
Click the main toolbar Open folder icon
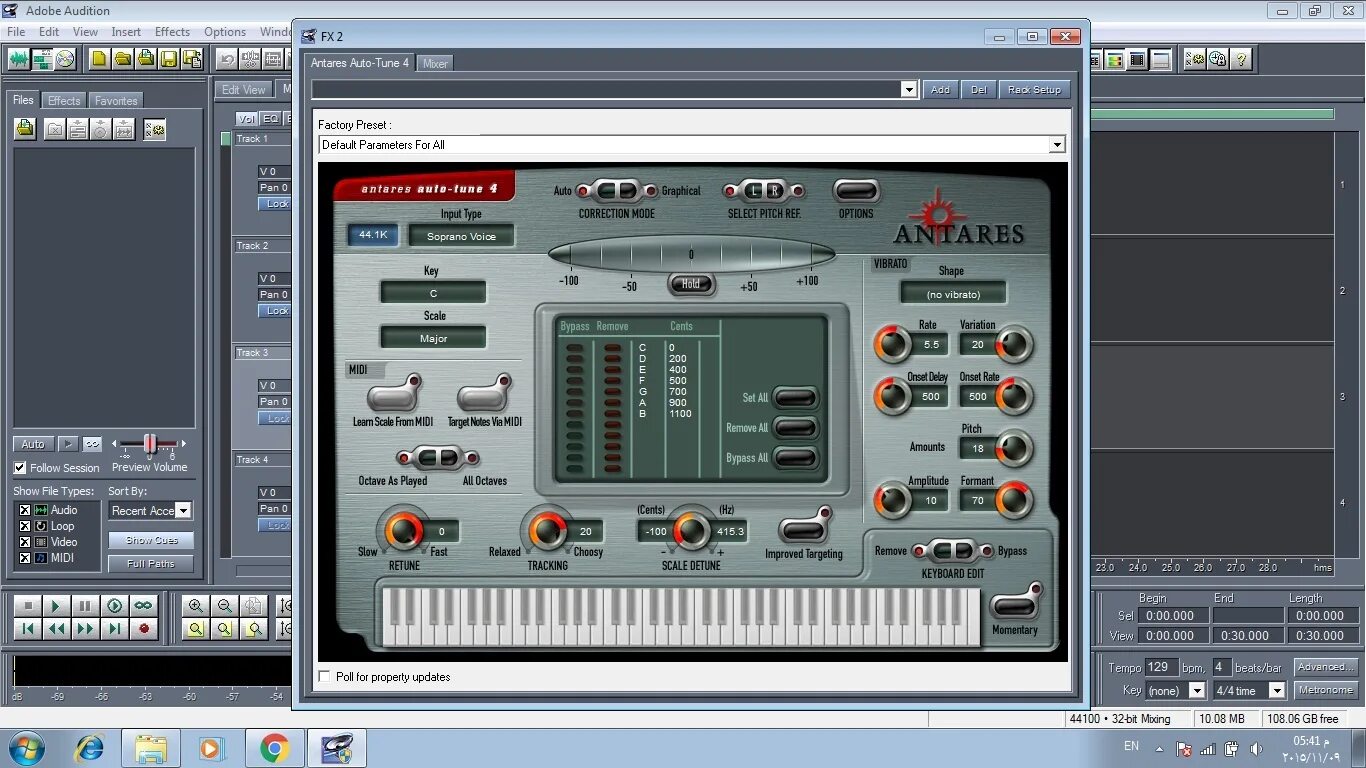(x=122, y=59)
